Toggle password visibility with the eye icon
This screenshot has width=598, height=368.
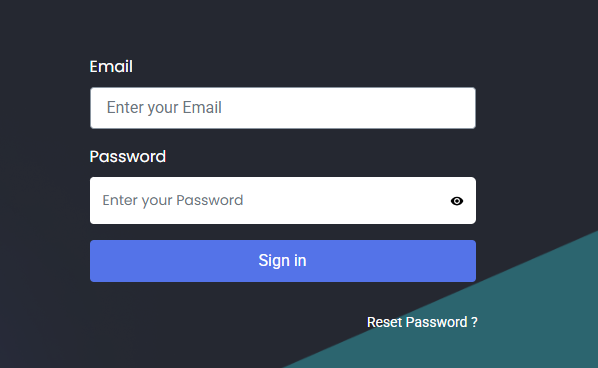457,201
